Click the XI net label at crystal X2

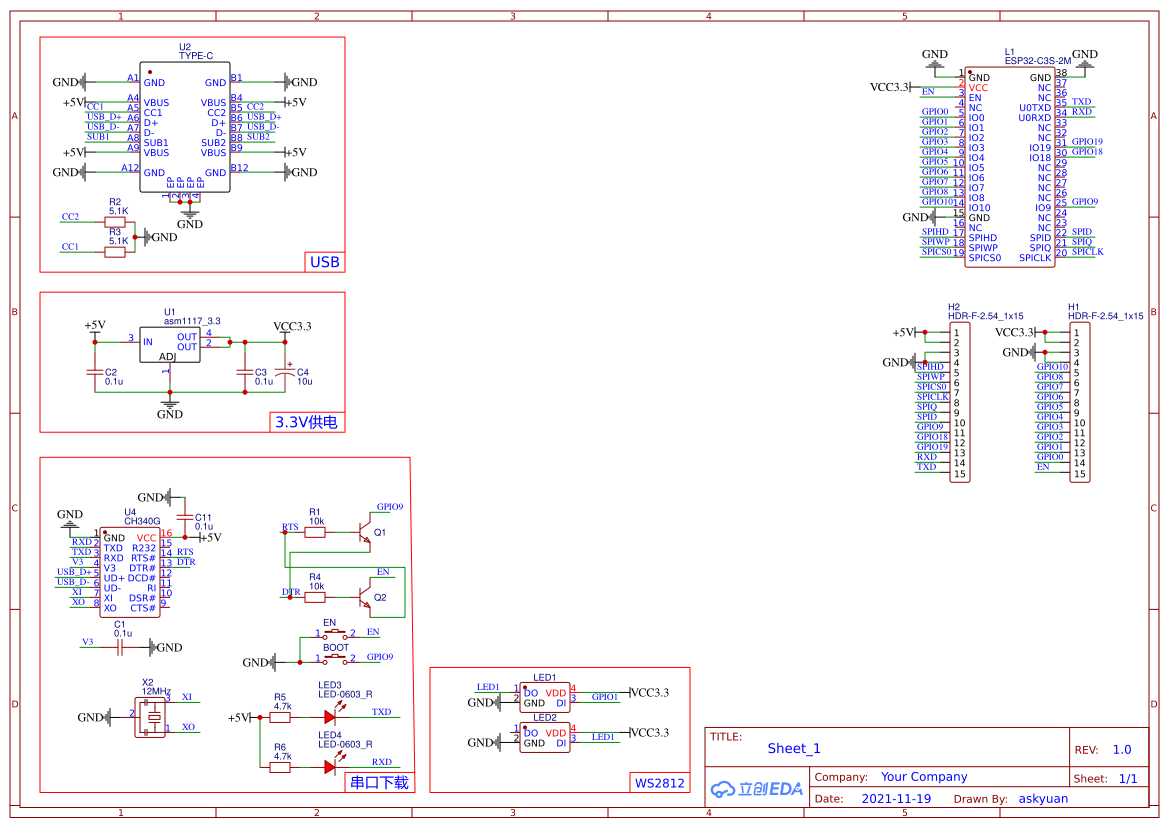click(x=187, y=697)
